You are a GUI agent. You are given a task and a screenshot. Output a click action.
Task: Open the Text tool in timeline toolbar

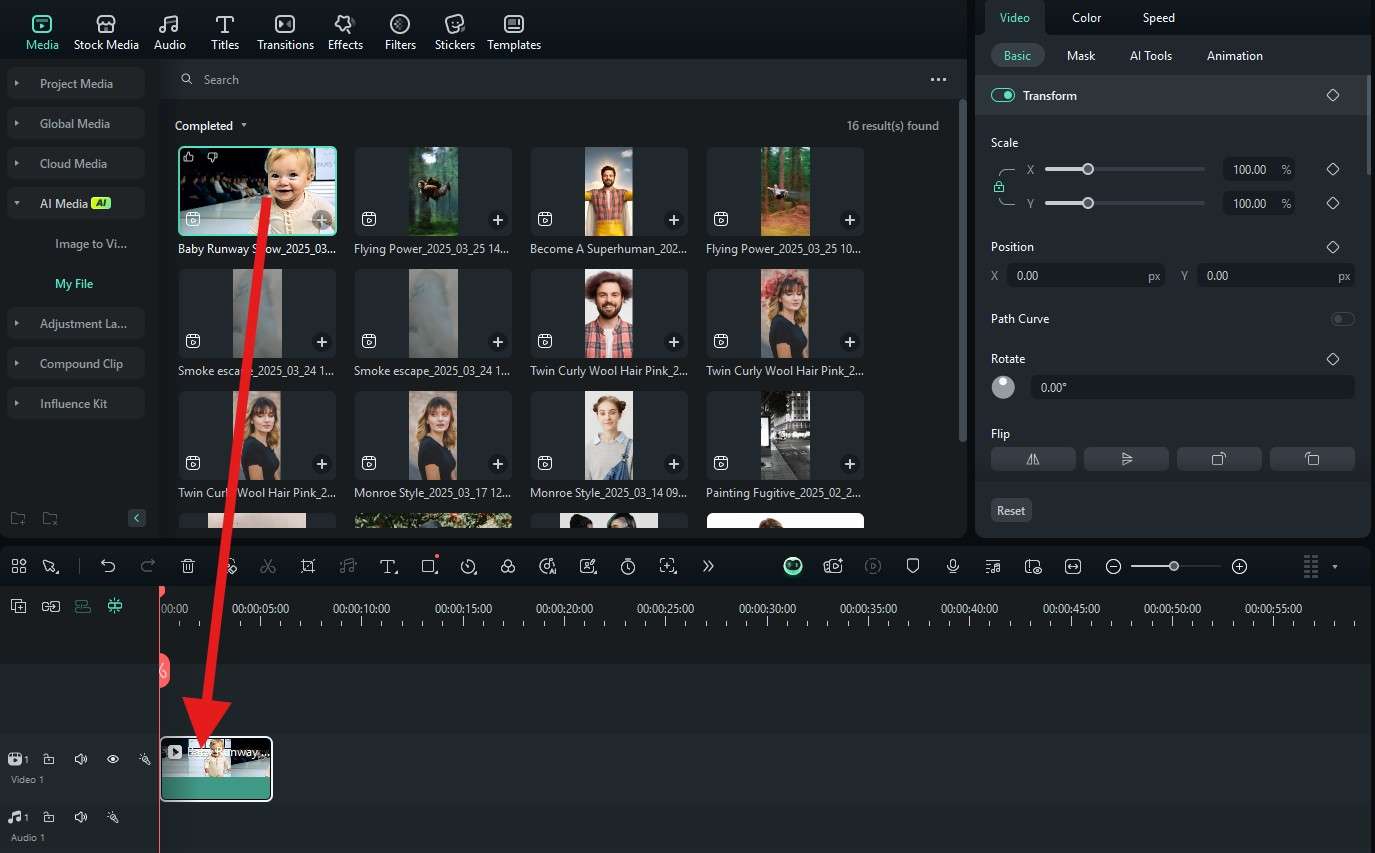tap(388, 566)
